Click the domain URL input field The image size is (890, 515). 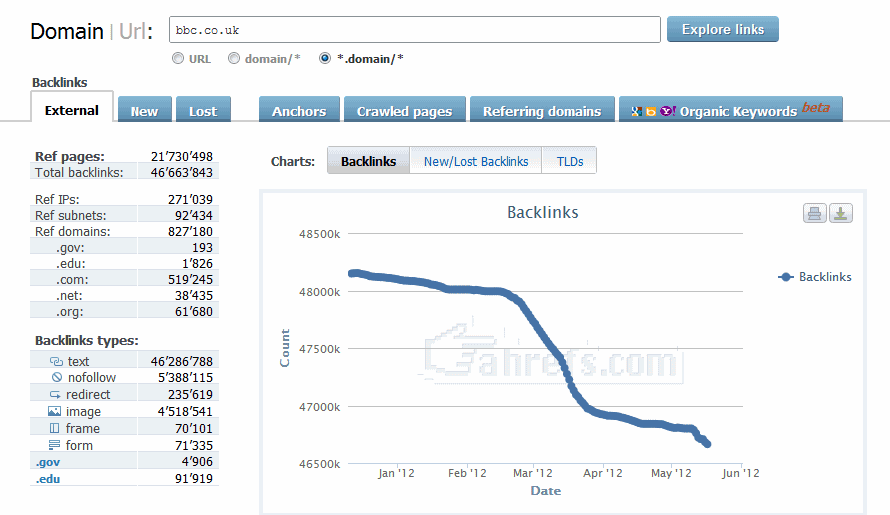(x=414, y=30)
